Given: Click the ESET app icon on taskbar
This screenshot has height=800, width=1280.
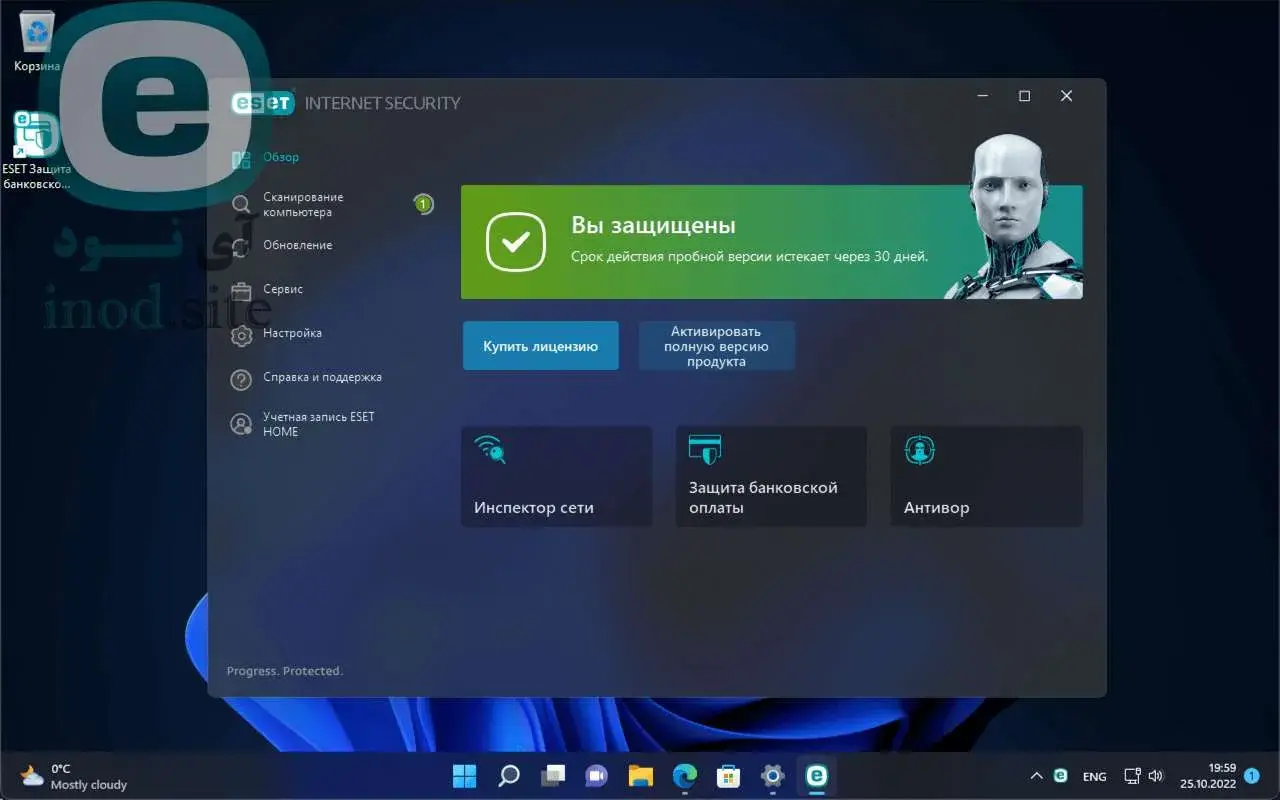Looking at the screenshot, I should (x=816, y=775).
